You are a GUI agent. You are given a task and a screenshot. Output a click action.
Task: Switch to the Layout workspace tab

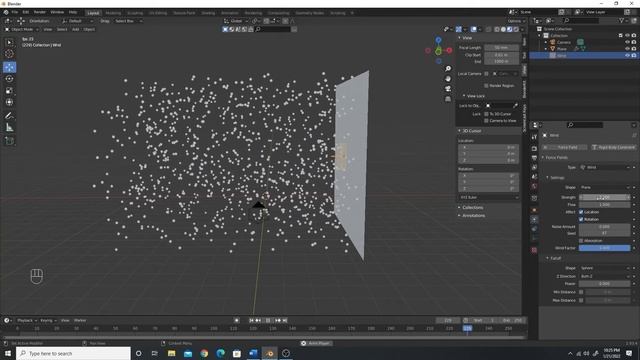pos(93,13)
